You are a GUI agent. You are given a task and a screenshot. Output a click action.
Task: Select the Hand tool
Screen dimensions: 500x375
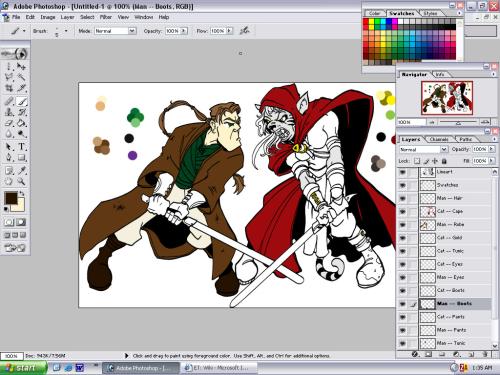9,182
